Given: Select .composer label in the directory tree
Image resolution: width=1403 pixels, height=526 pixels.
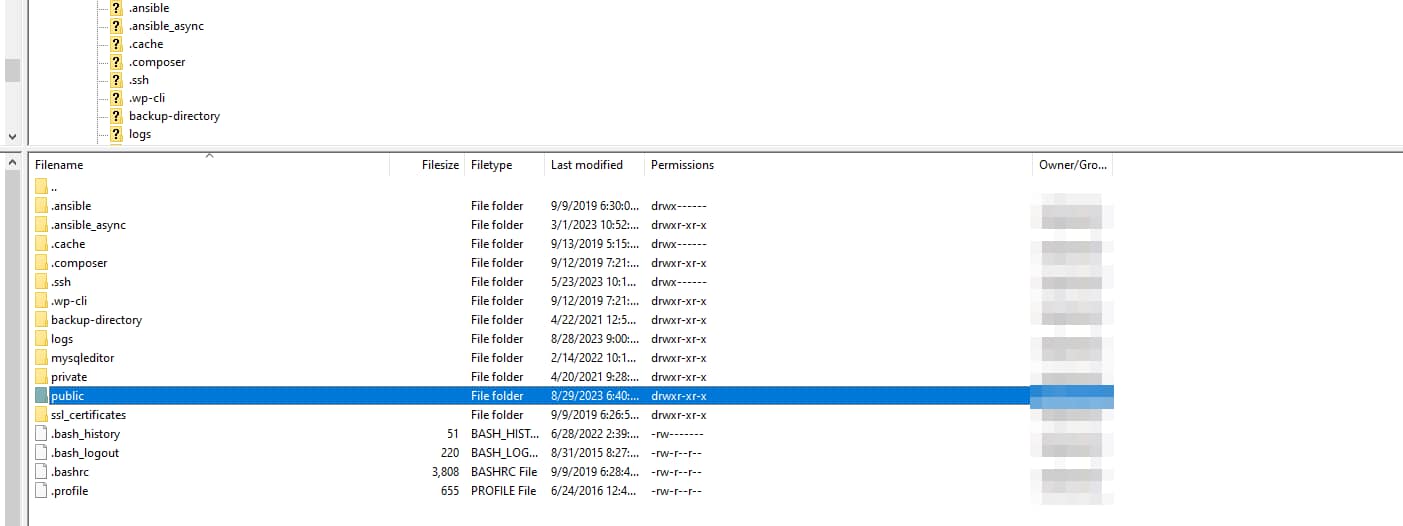Looking at the screenshot, I should coord(157,62).
